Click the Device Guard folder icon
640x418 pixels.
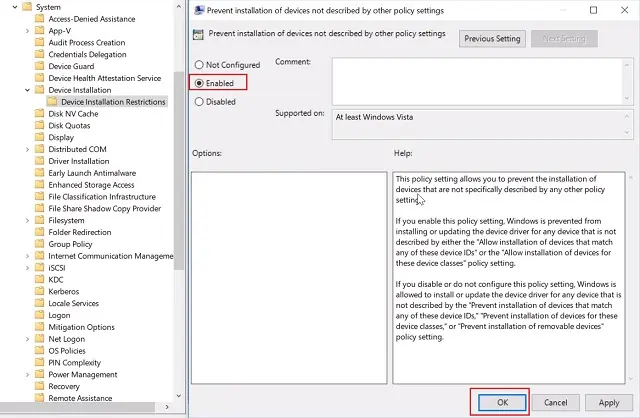[x=40, y=67]
